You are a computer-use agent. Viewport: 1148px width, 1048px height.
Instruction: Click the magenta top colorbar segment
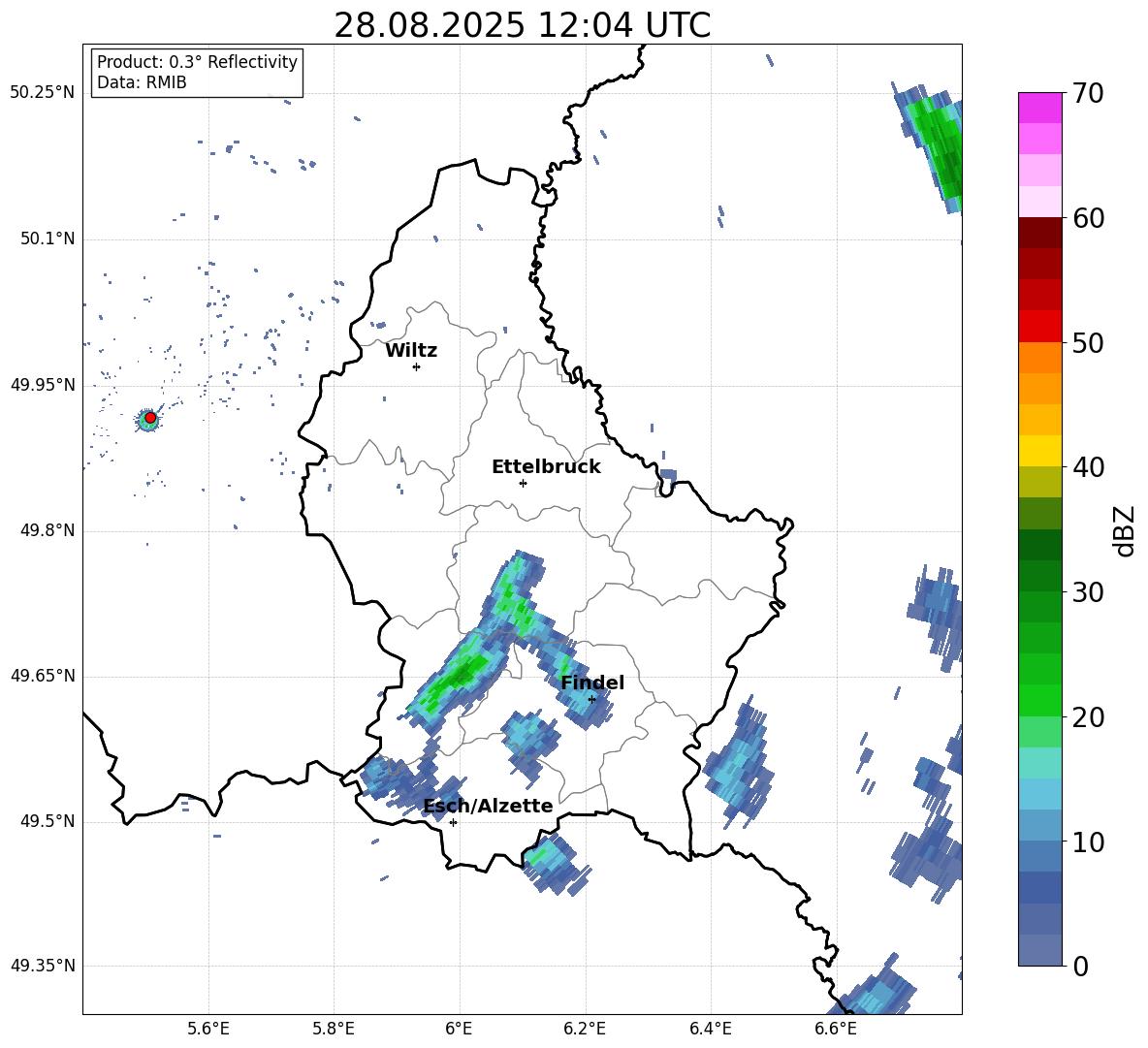tap(1039, 108)
